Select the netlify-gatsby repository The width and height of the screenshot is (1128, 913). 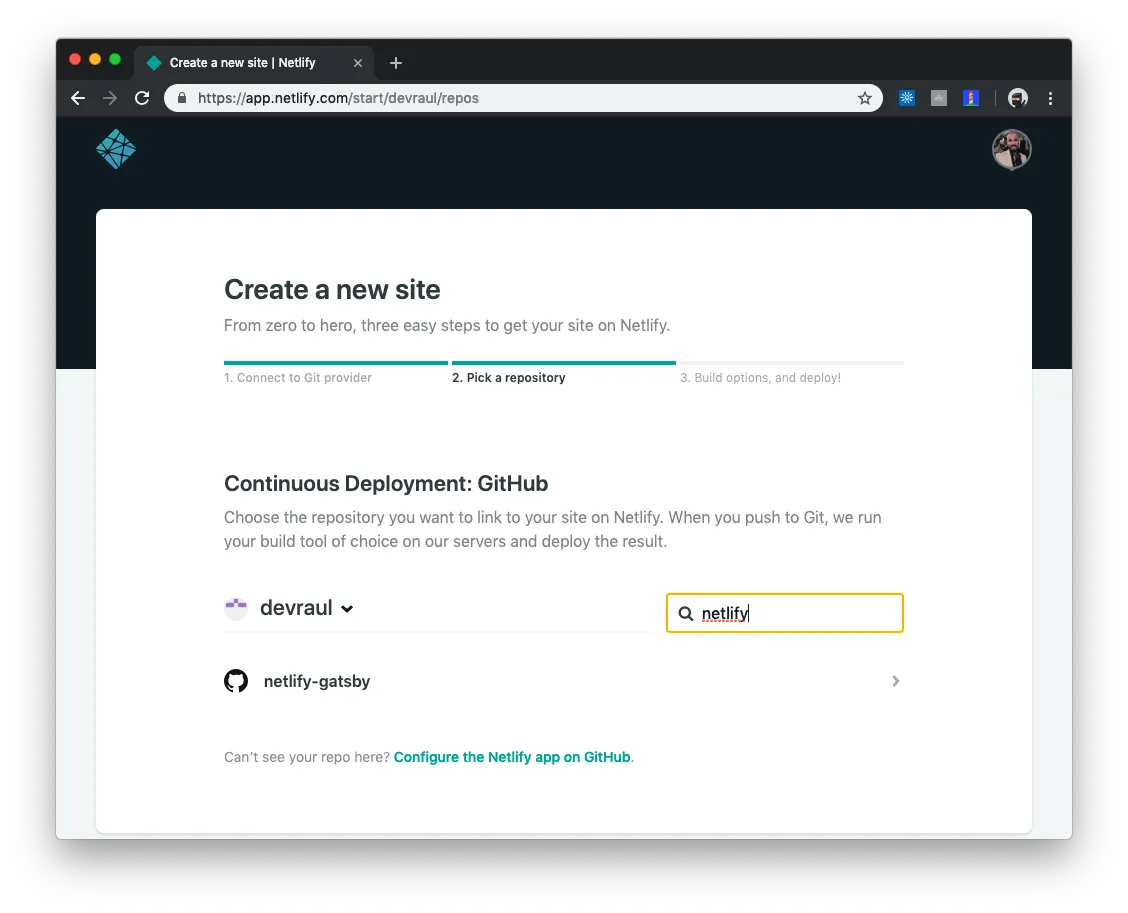563,681
